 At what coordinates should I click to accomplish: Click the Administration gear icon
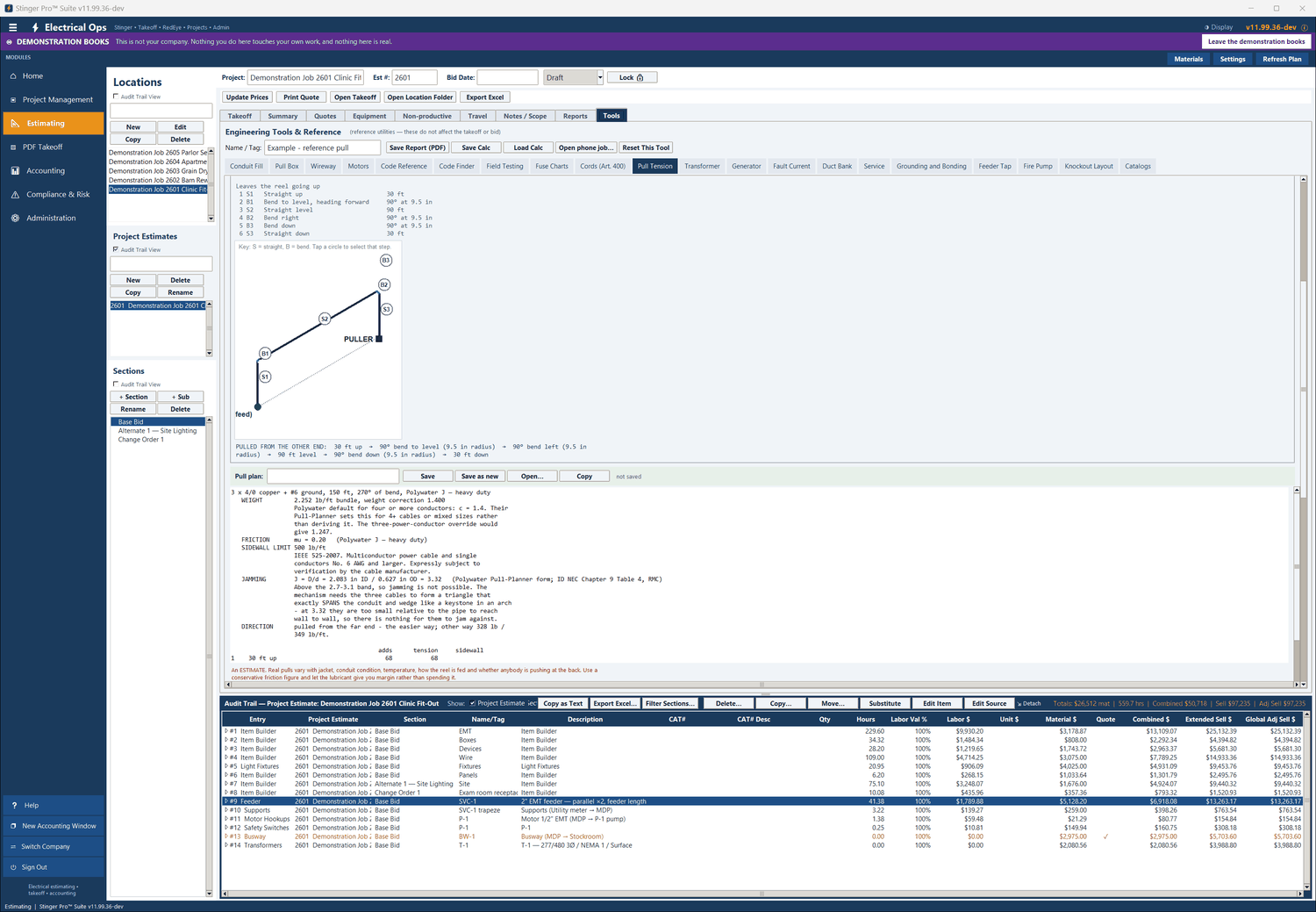click(15, 219)
